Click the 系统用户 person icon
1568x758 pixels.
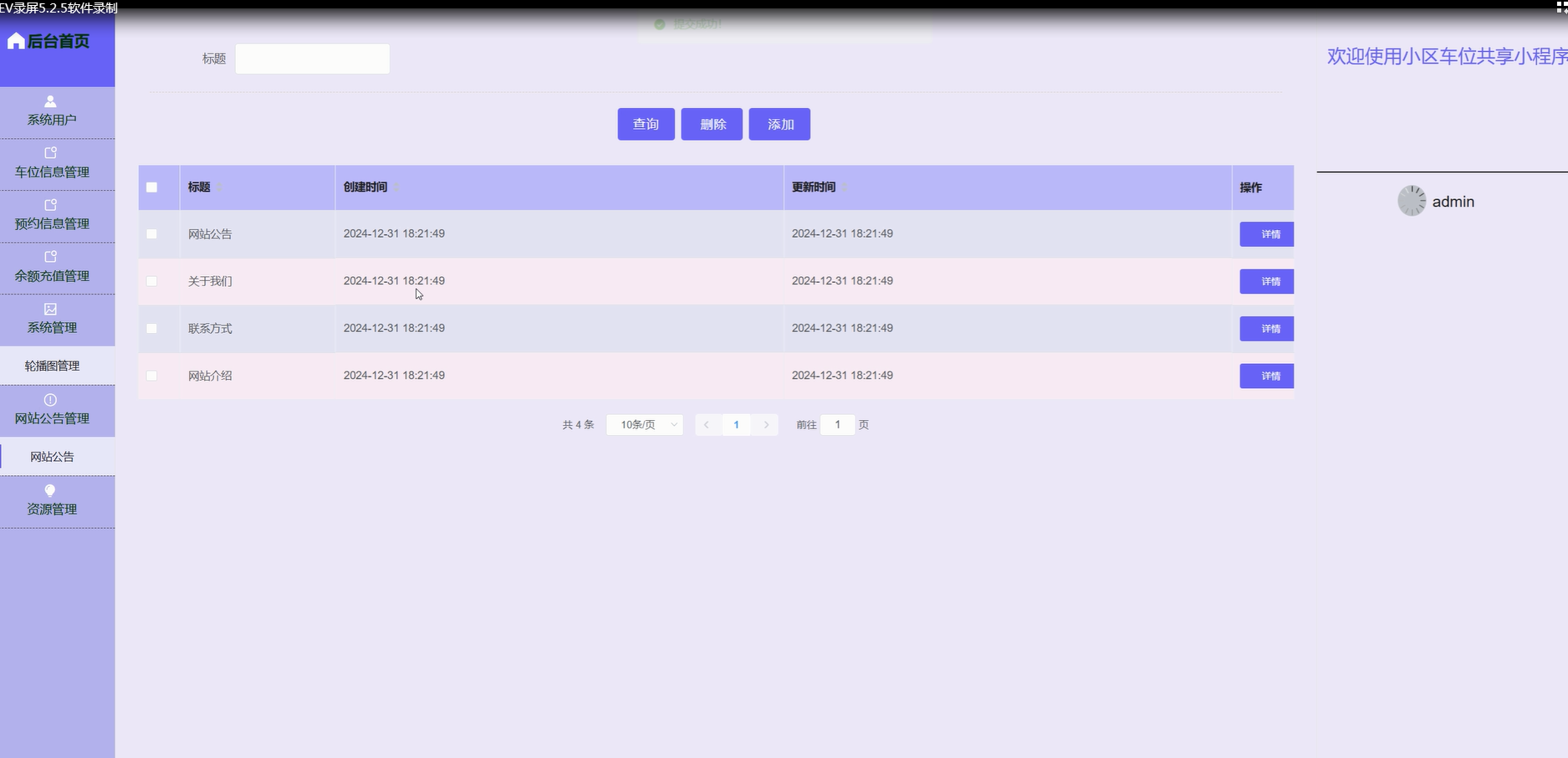(50, 101)
